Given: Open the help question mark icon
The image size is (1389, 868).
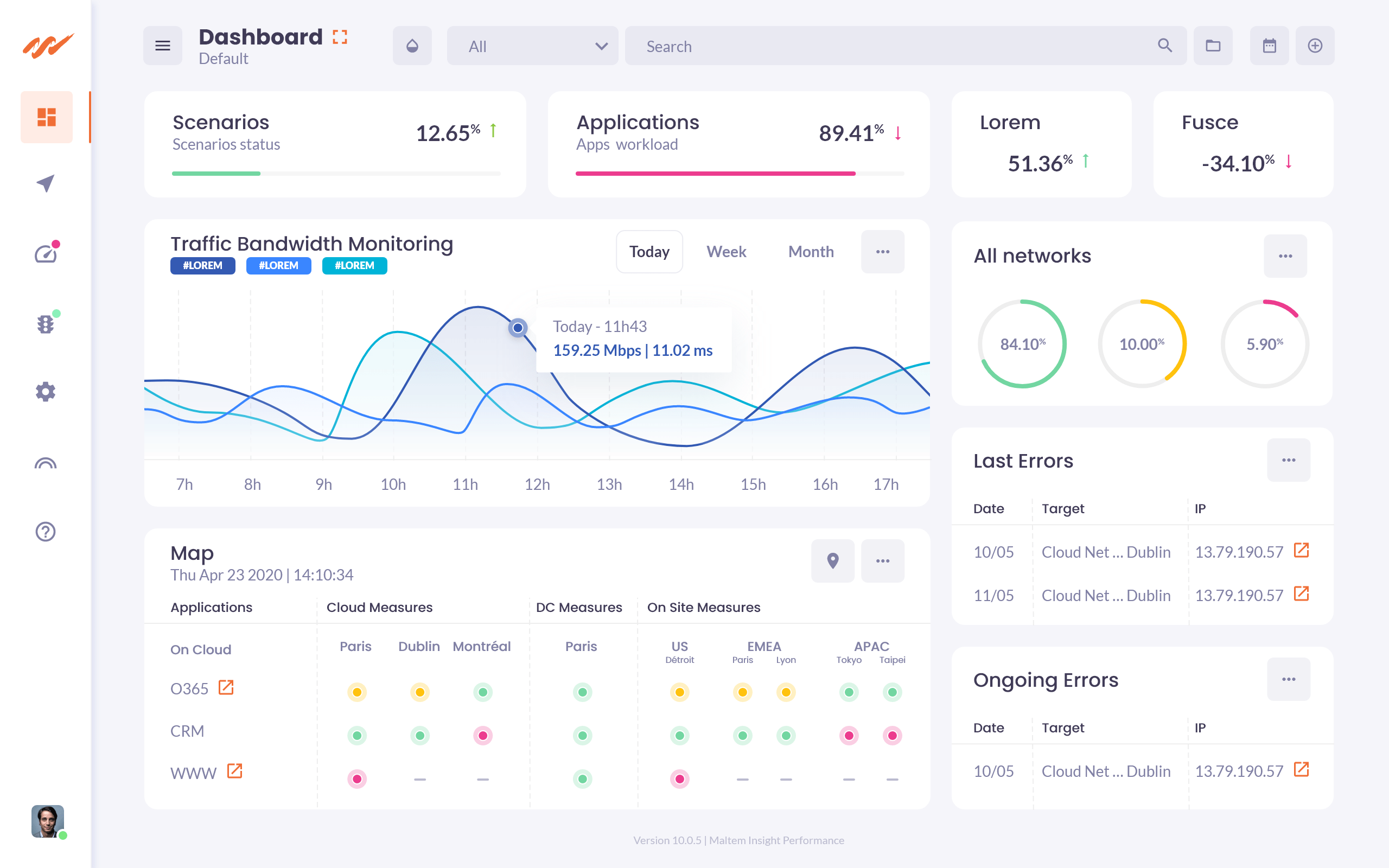Looking at the screenshot, I should (46, 532).
